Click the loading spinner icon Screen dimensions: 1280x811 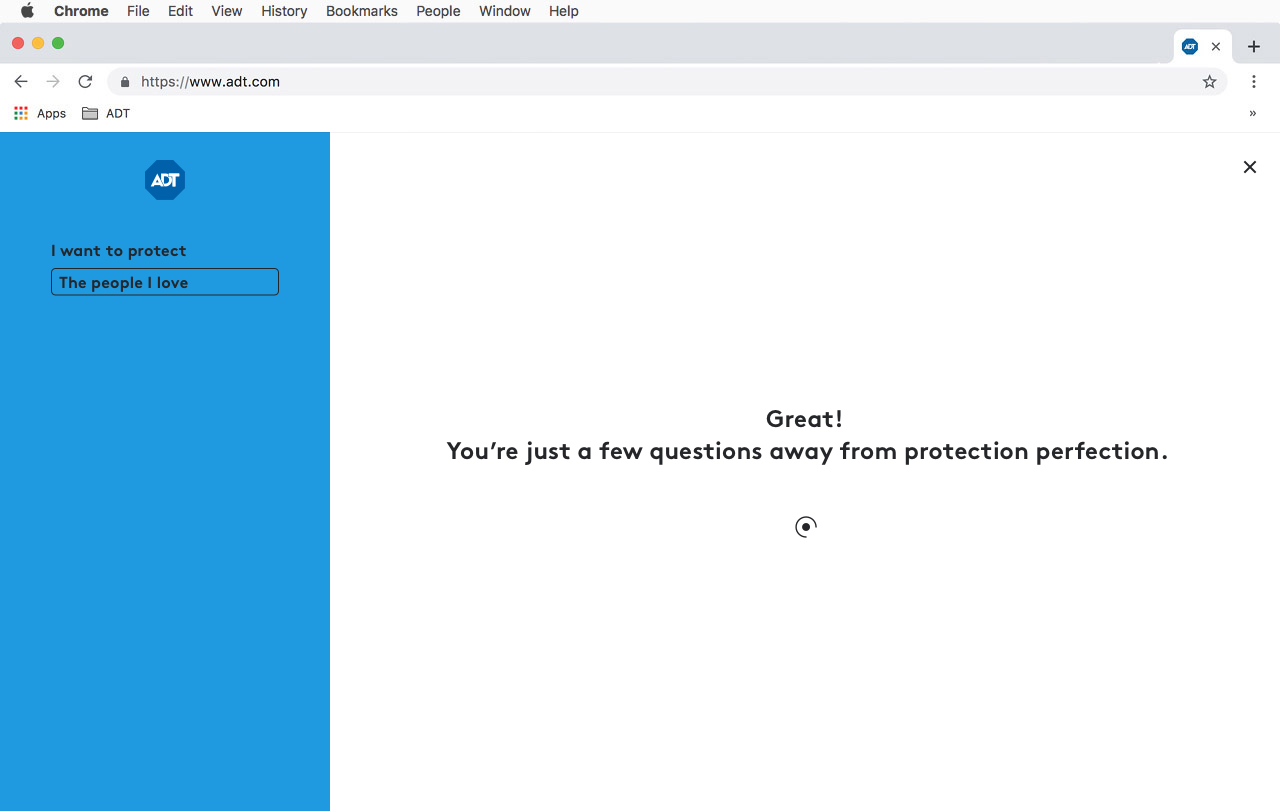[x=806, y=527]
